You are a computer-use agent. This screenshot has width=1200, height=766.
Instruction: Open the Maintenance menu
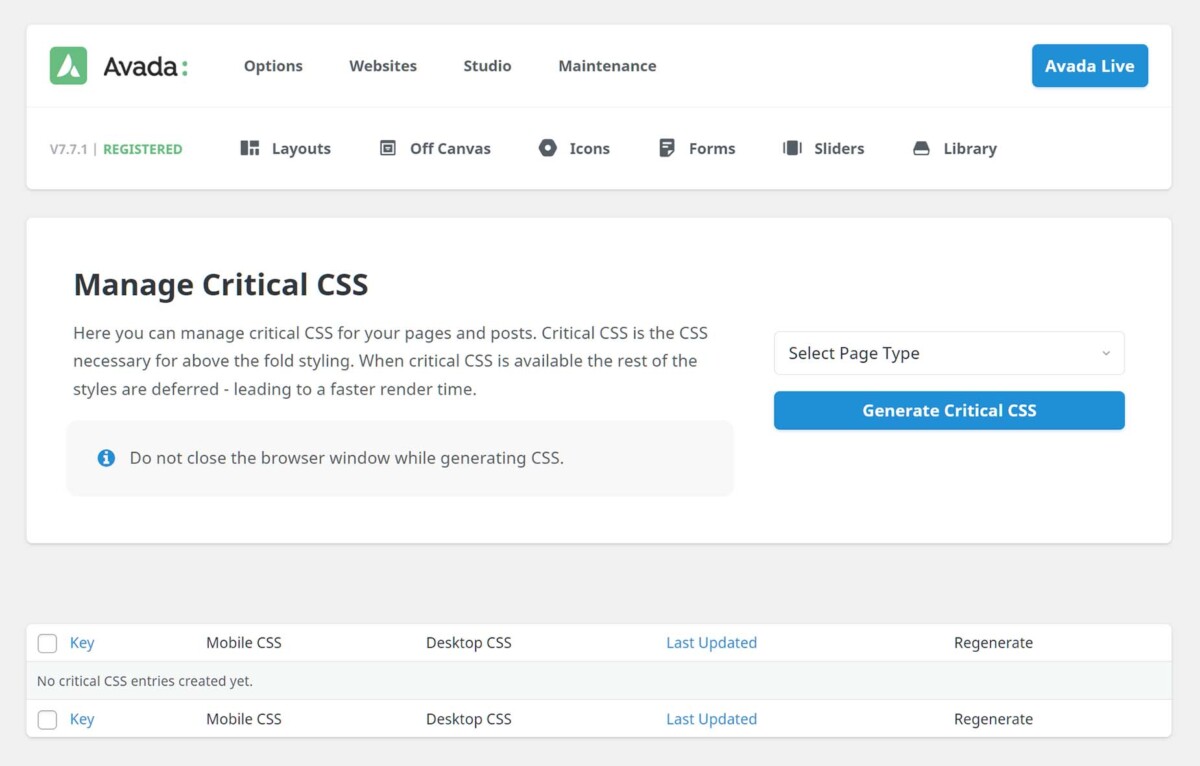[607, 65]
